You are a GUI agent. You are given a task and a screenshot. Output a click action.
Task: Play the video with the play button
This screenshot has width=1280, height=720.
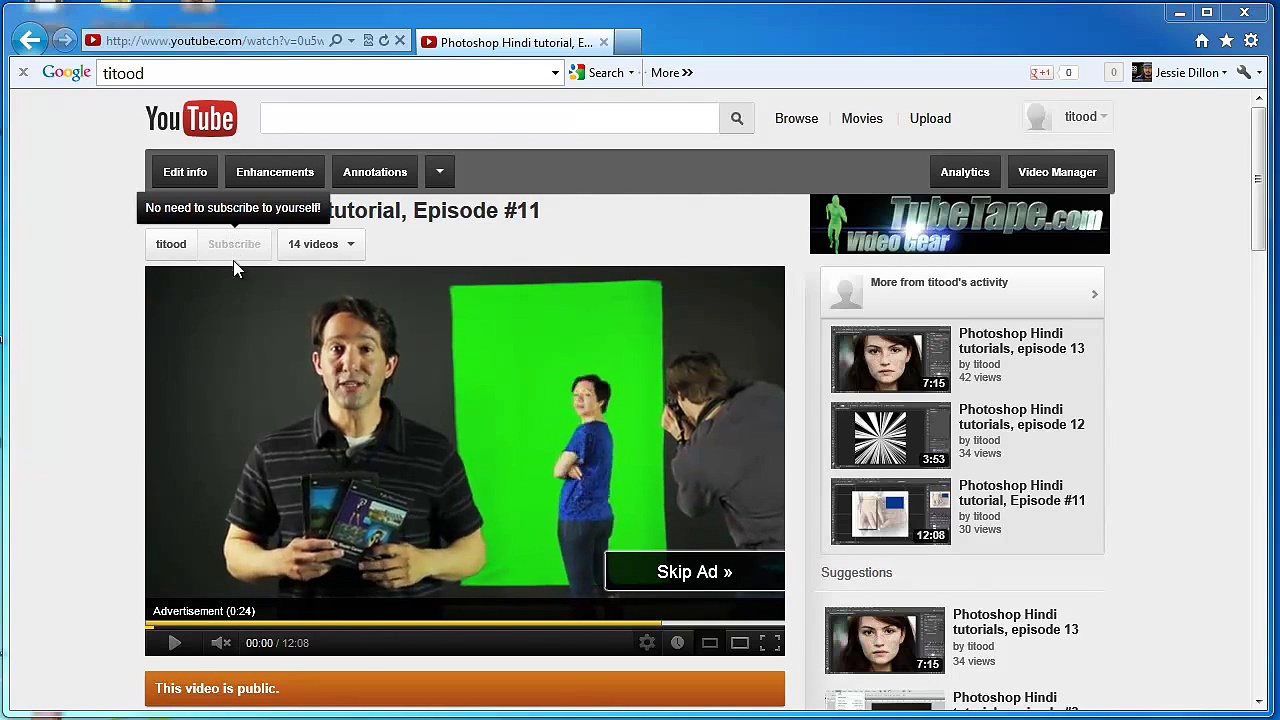(174, 643)
